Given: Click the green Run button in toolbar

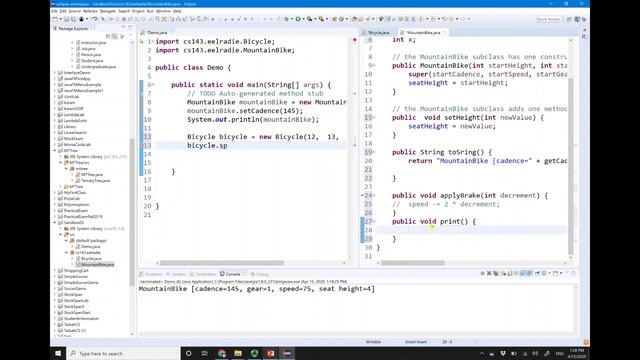Looking at the screenshot, I should (298, 19).
